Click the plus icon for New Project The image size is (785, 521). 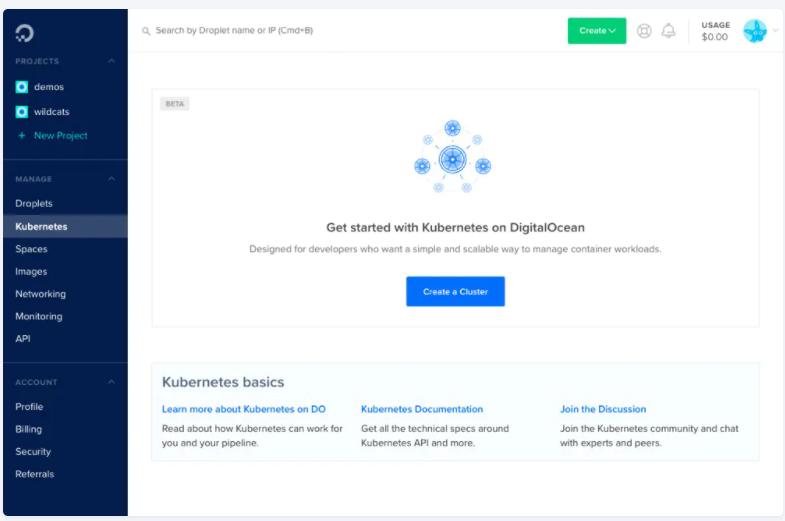(22, 136)
